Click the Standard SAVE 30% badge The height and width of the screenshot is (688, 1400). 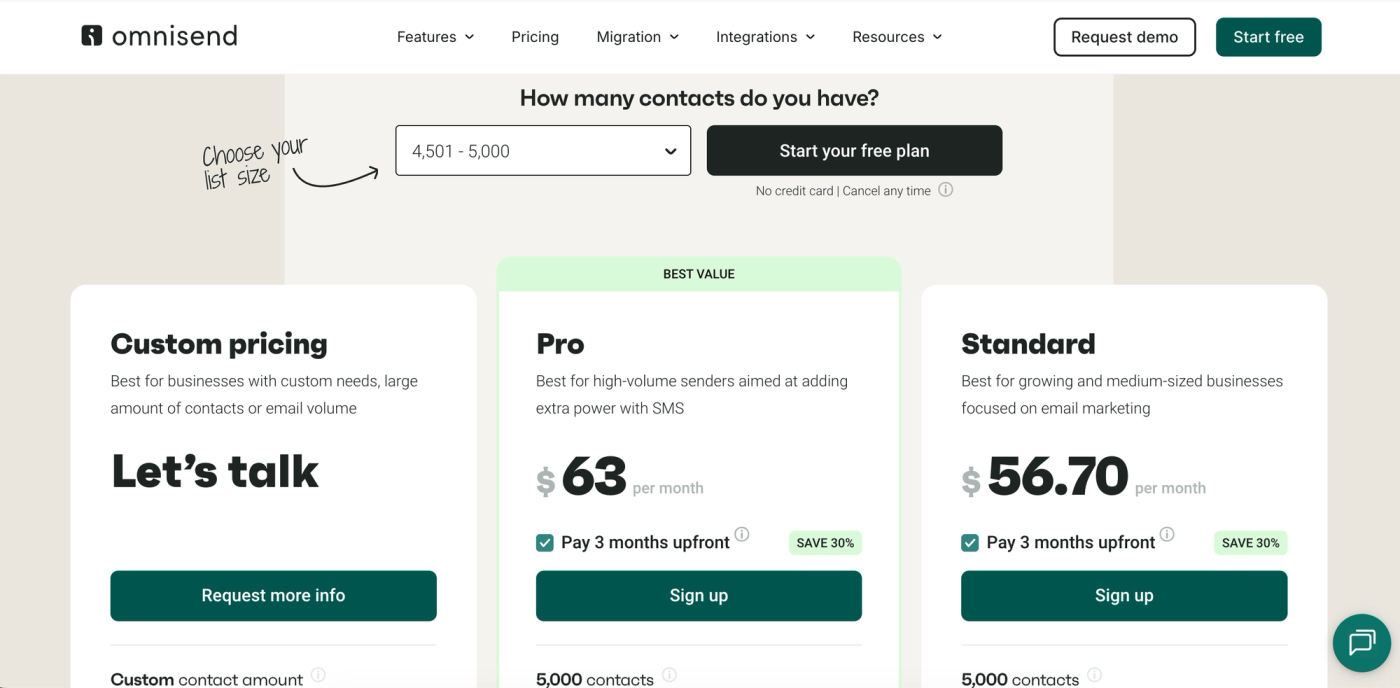tap(1250, 543)
